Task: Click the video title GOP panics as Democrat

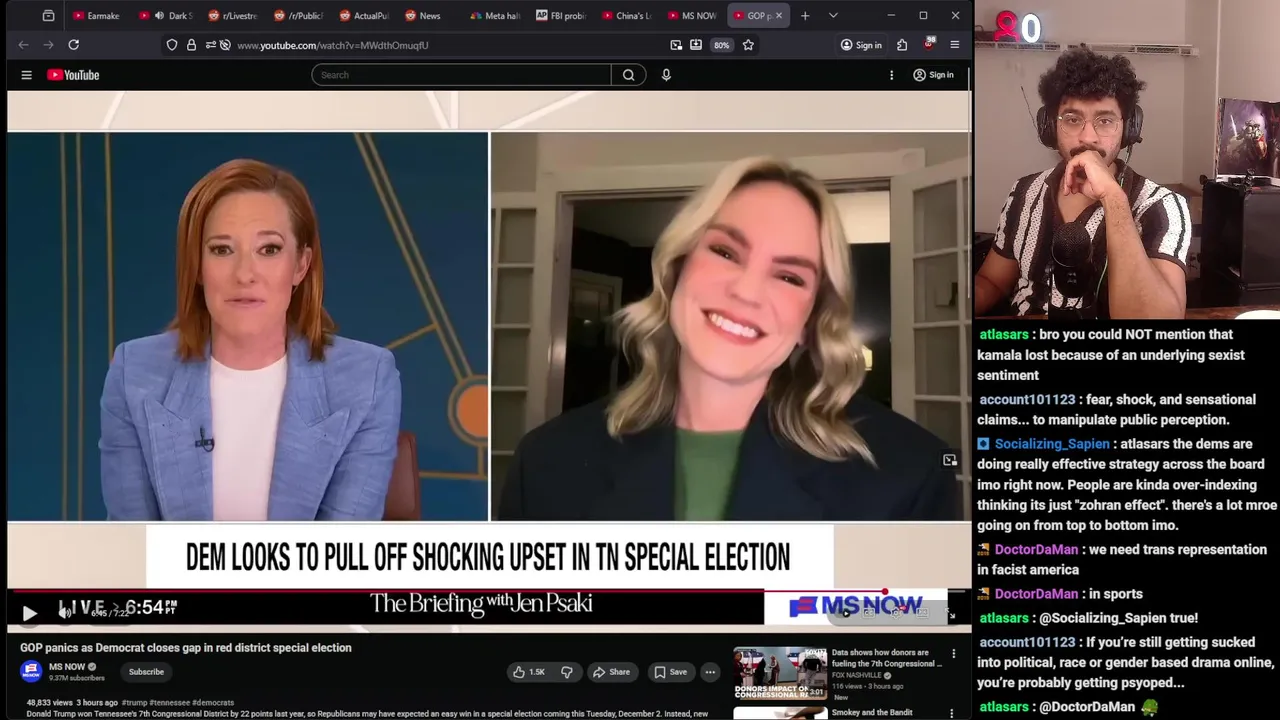Action: (186, 648)
